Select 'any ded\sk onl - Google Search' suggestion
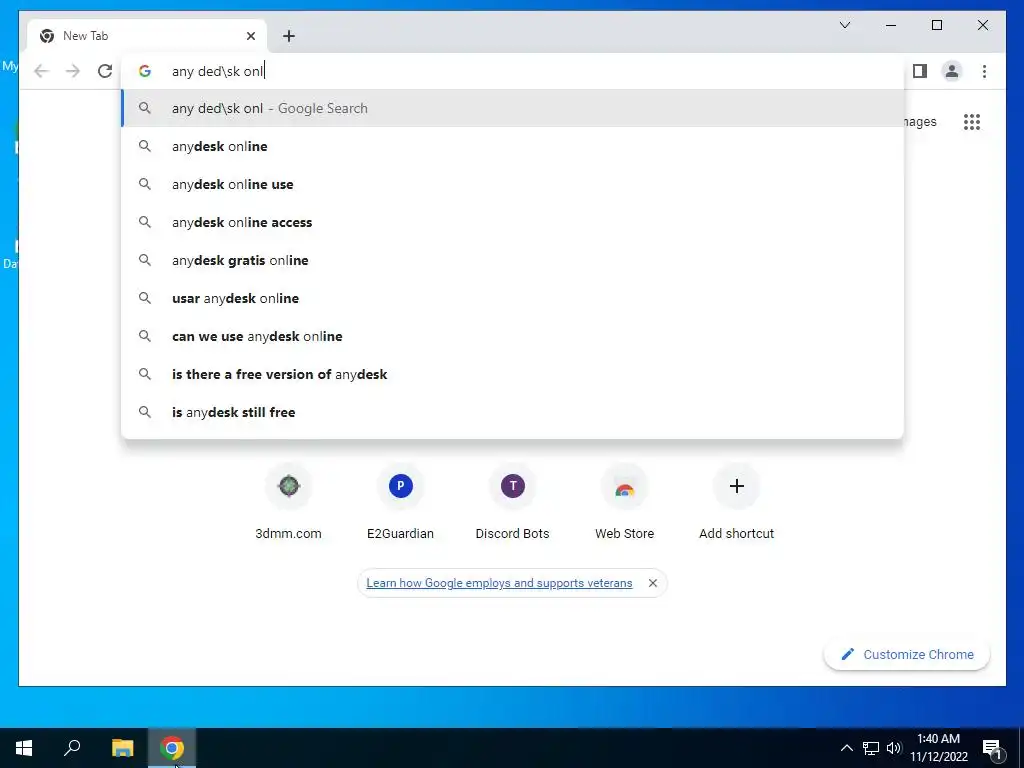 pyautogui.click(x=513, y=108)
